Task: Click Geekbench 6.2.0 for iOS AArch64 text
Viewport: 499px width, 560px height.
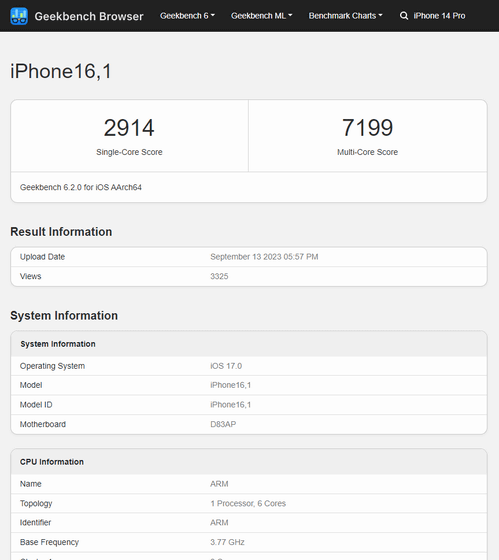Action: pyautogui.click(x=81, y=187)
